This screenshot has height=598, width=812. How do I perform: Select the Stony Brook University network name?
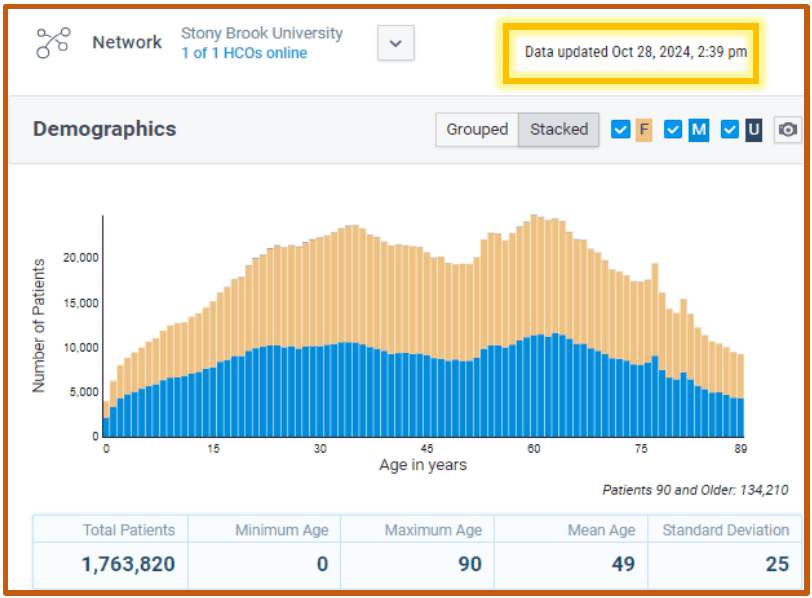(x=262, y=33)
